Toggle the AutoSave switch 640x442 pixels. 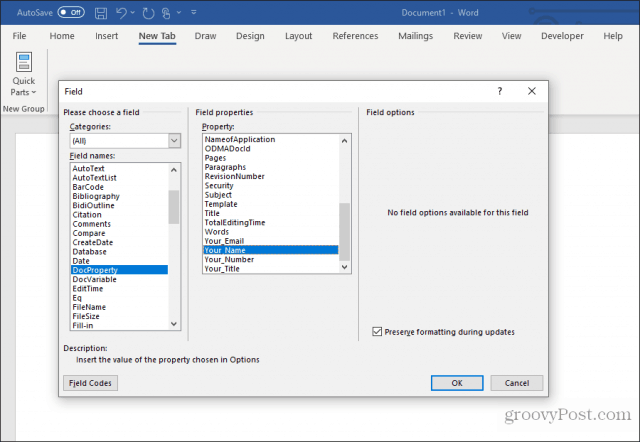pyautogui.click(x=71, y=12)
